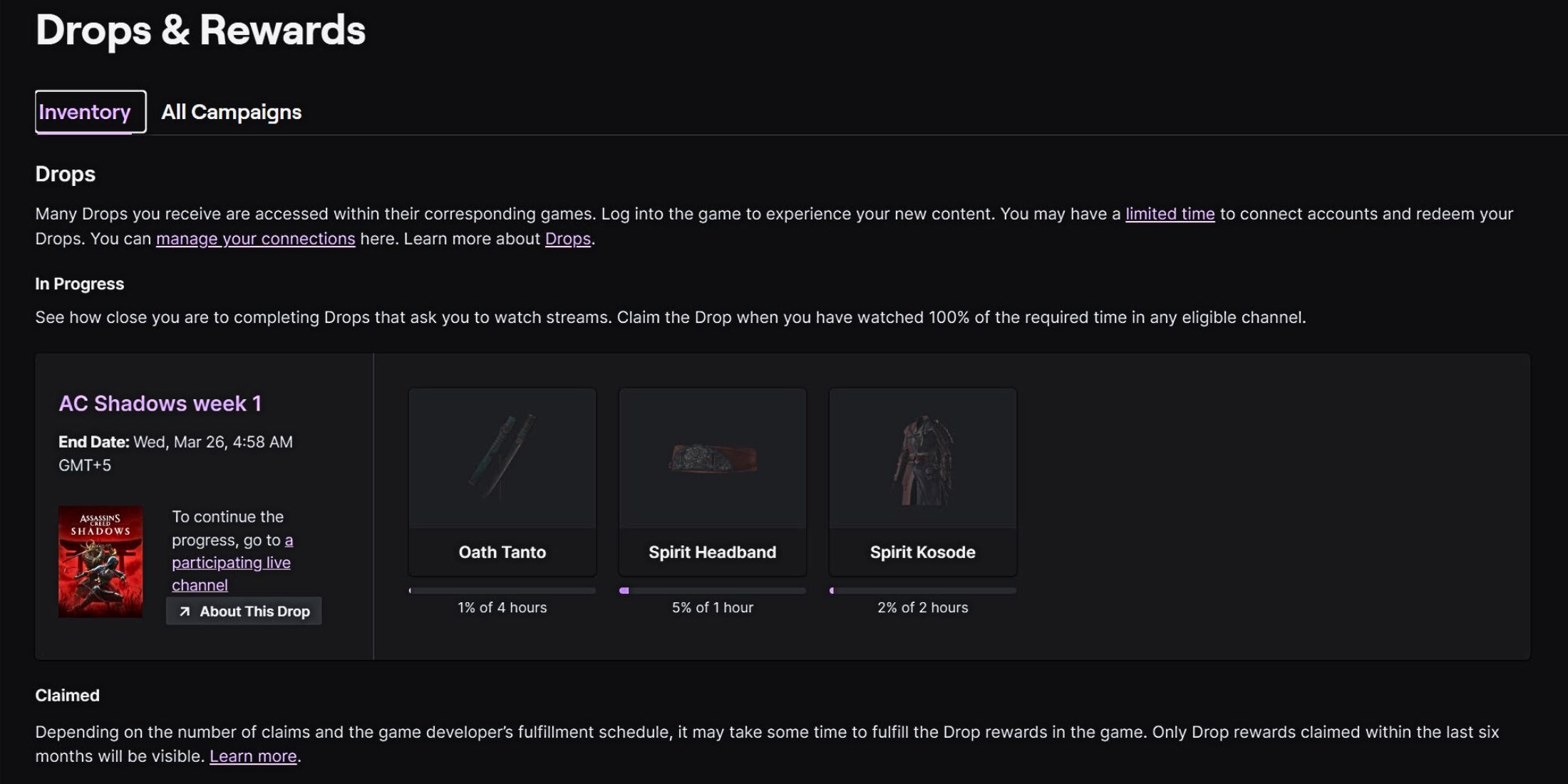This screenshot has height=784, width=1568.
Task: Click the Oath Tanto sword icon
Action: (x=502, y=458)
